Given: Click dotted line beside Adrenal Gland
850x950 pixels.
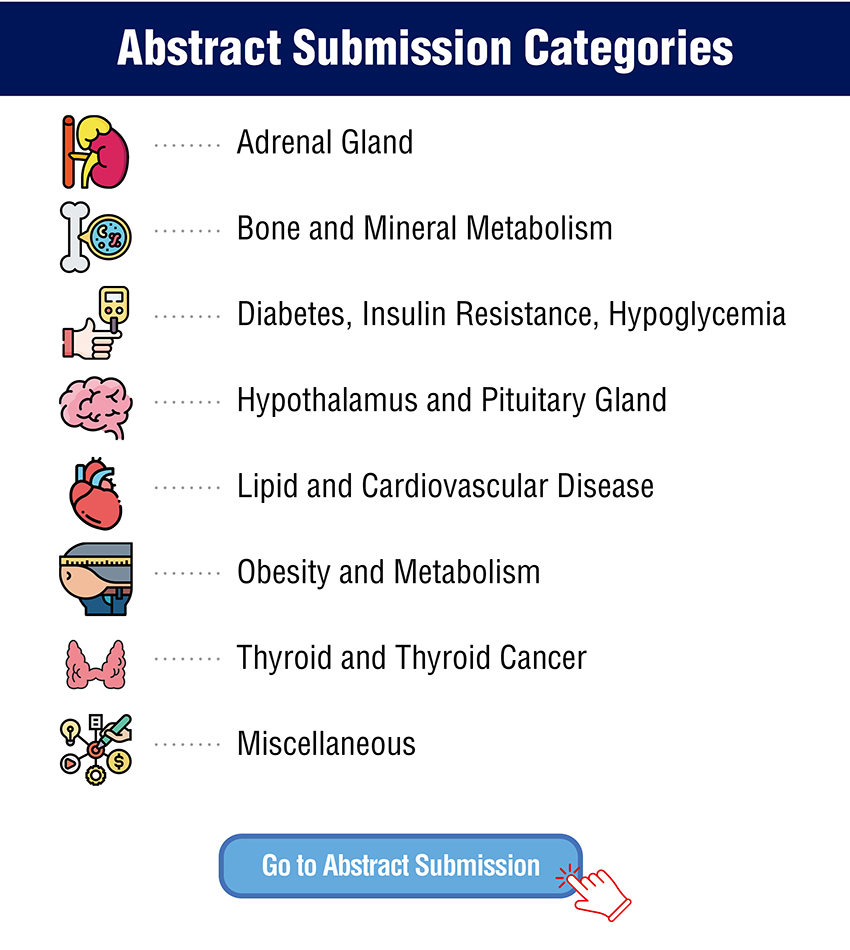Looking at the screenshot, I should [x=187, y=145].
